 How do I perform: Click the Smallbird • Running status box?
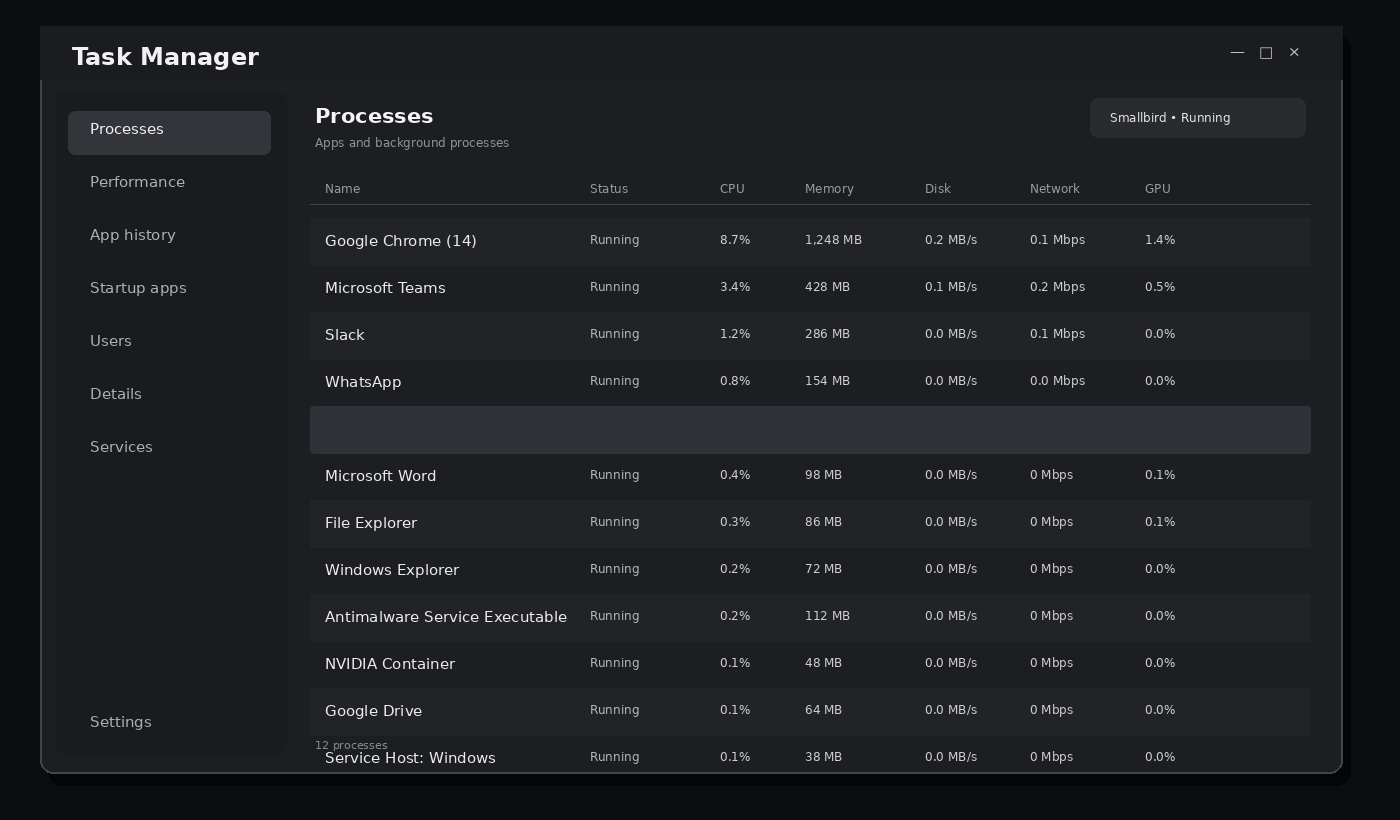1198,118
